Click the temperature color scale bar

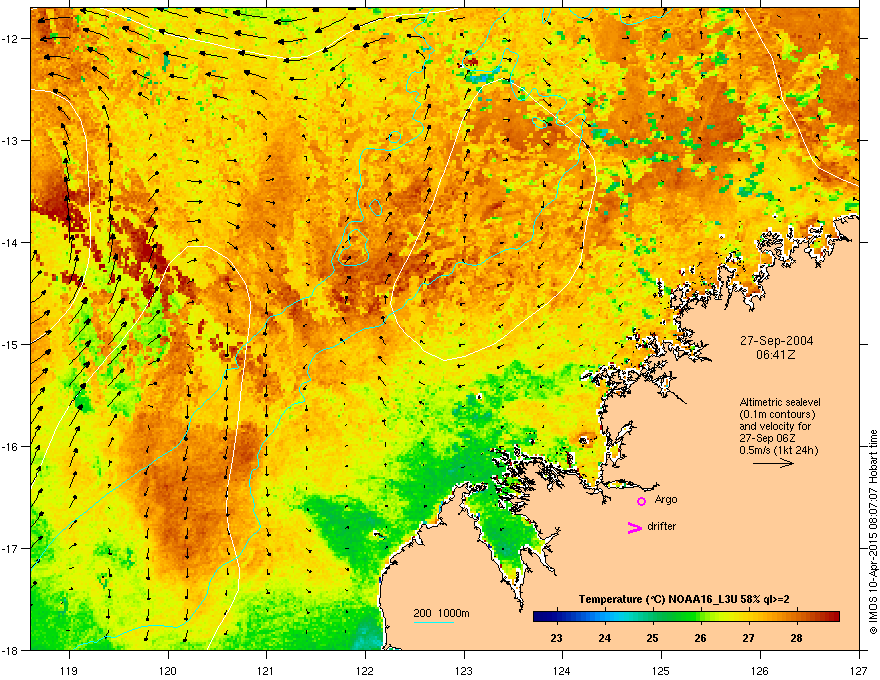[686, 616]
